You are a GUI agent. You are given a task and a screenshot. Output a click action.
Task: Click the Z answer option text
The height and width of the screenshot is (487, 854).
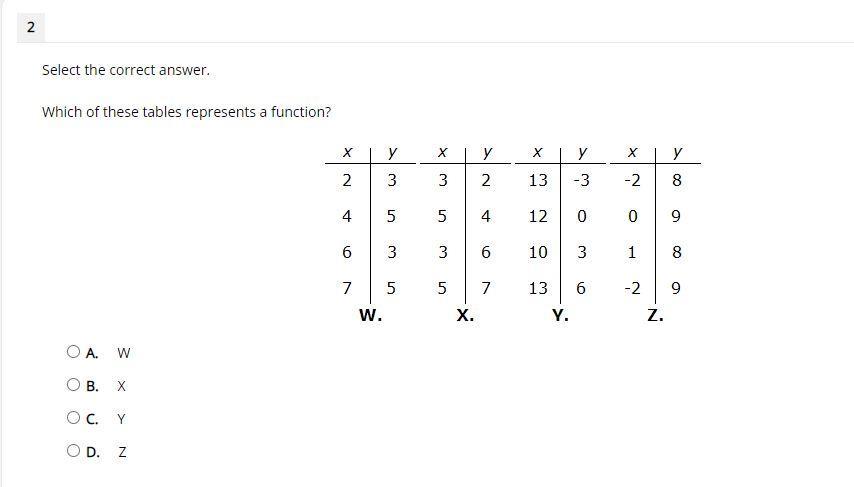[123, 452]
